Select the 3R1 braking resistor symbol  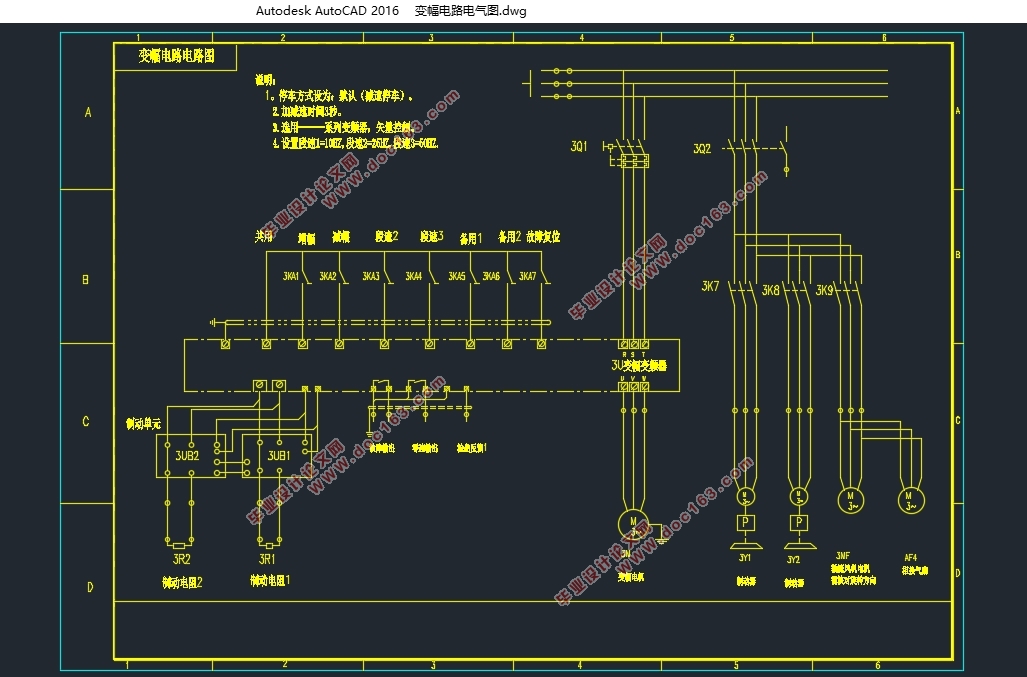tap(269, 545)
